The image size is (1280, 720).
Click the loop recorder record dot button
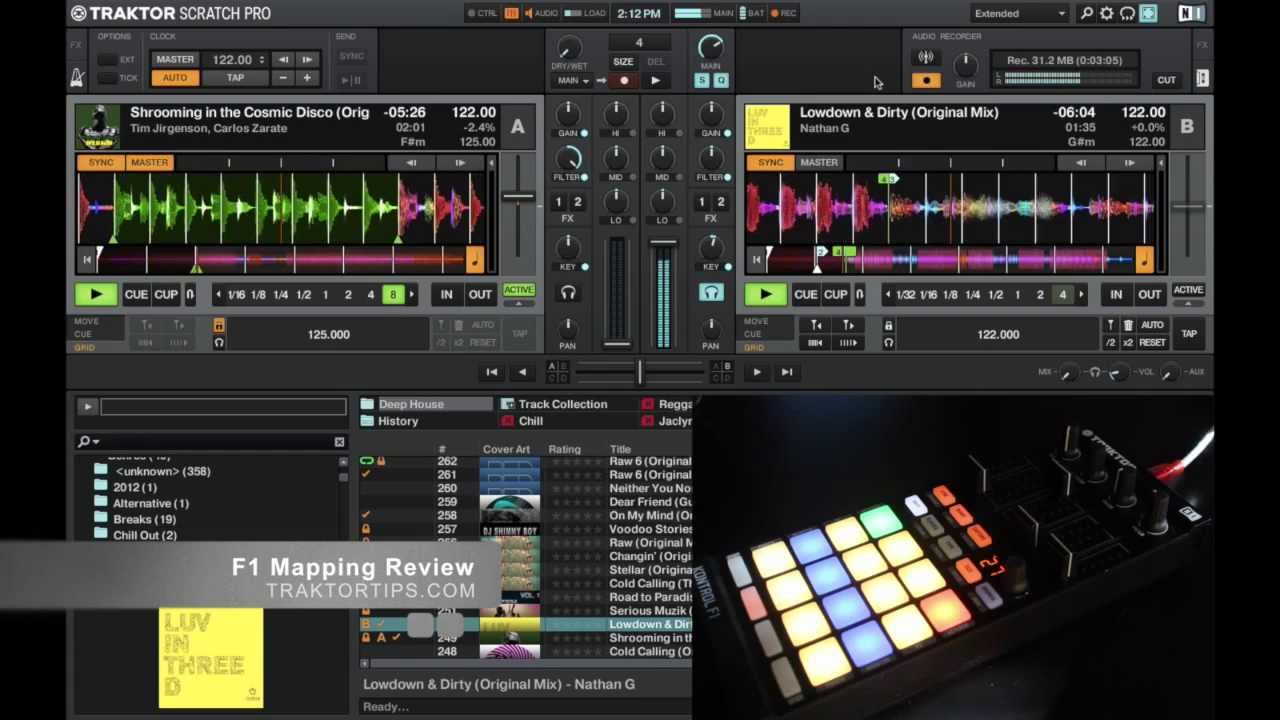pos(624,81)
